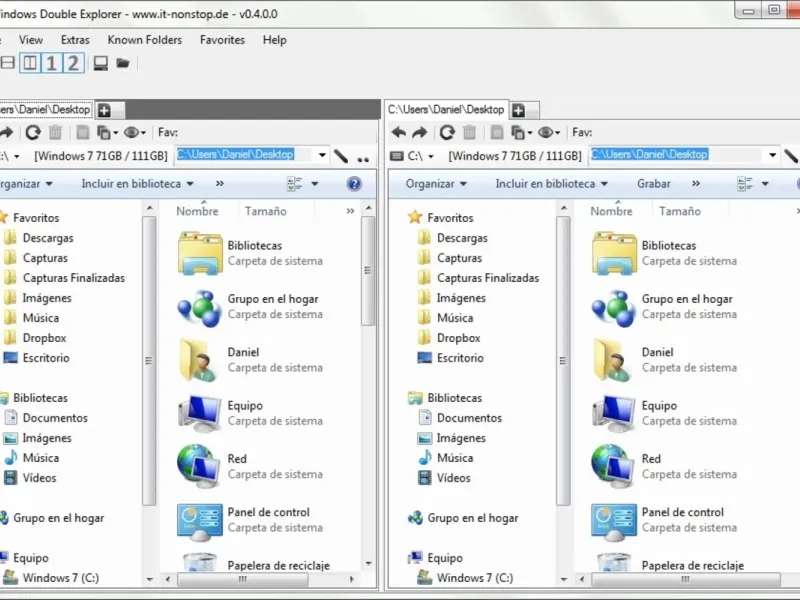The height and width of the screenshot is (600, 800).
Task: Select the left pane Desktop tab
Action: (45, 110)
